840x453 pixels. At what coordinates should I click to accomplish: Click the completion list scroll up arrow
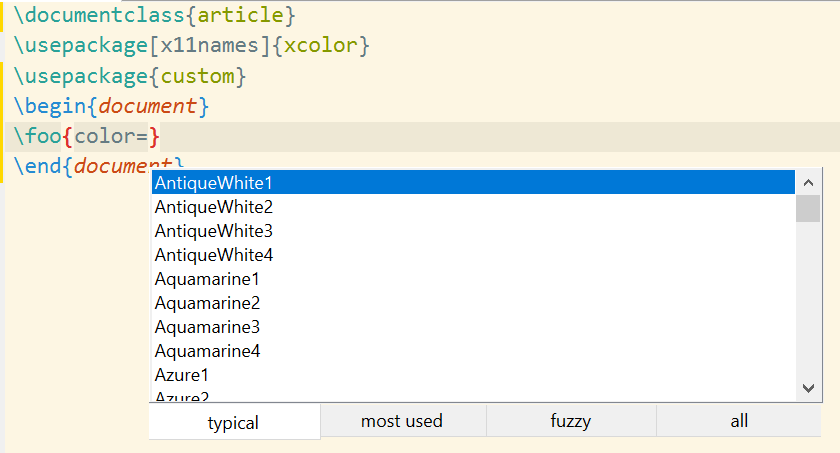coord(808,183)
